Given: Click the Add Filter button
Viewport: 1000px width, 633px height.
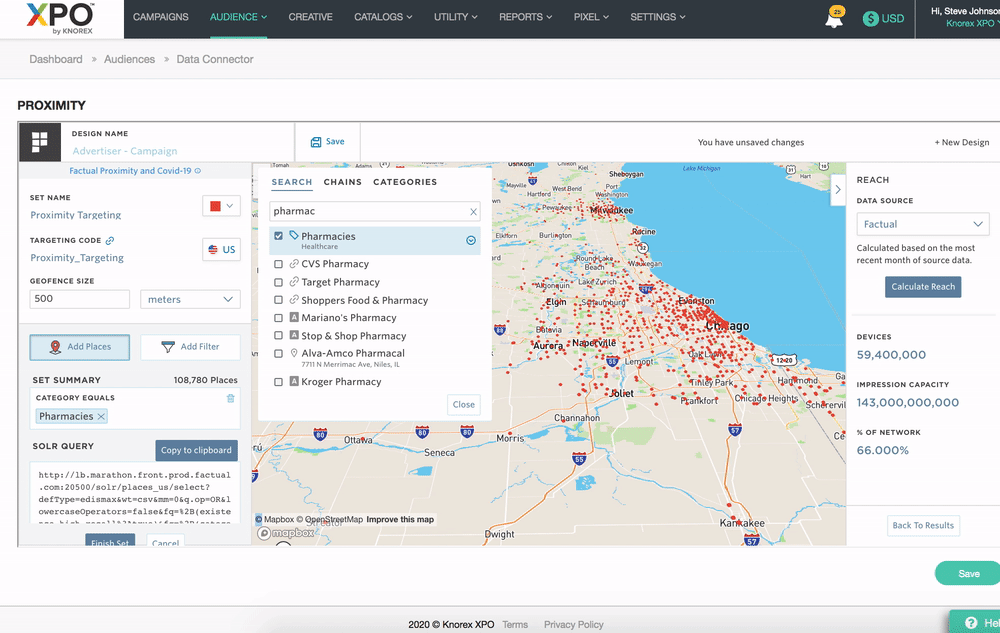Looking at the screenshot, I should (191, 347).
